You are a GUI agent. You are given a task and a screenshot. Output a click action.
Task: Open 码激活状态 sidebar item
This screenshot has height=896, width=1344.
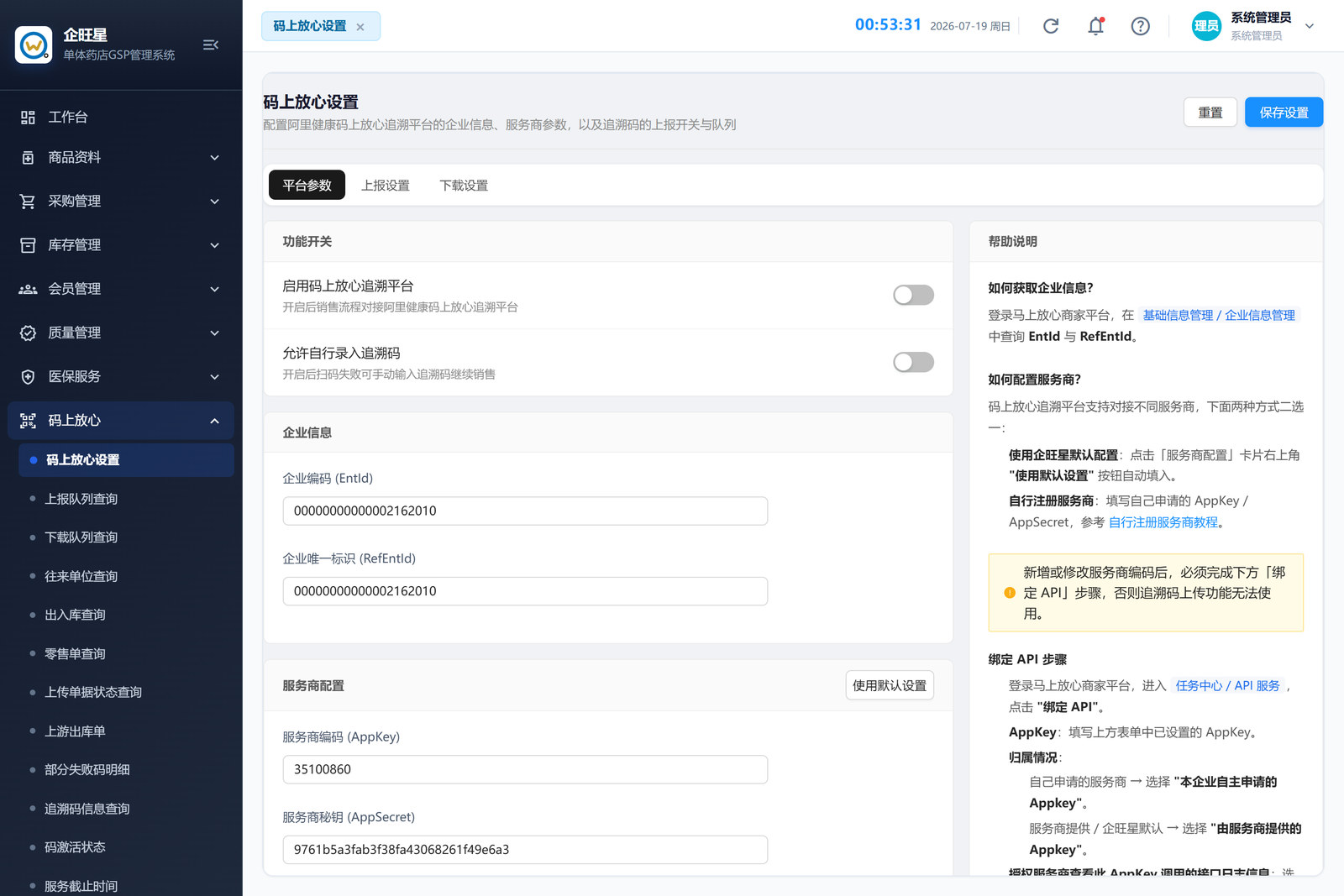pos(126,847)
